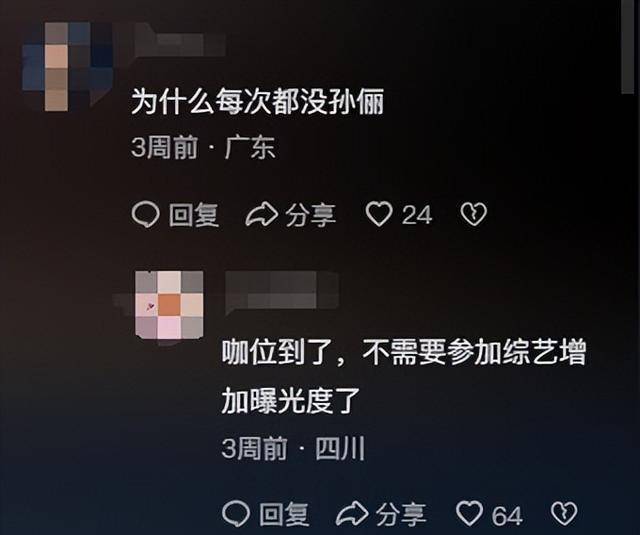
Task: Dislike the 四川 reply with the broken heart
Action: coord(564,513)
